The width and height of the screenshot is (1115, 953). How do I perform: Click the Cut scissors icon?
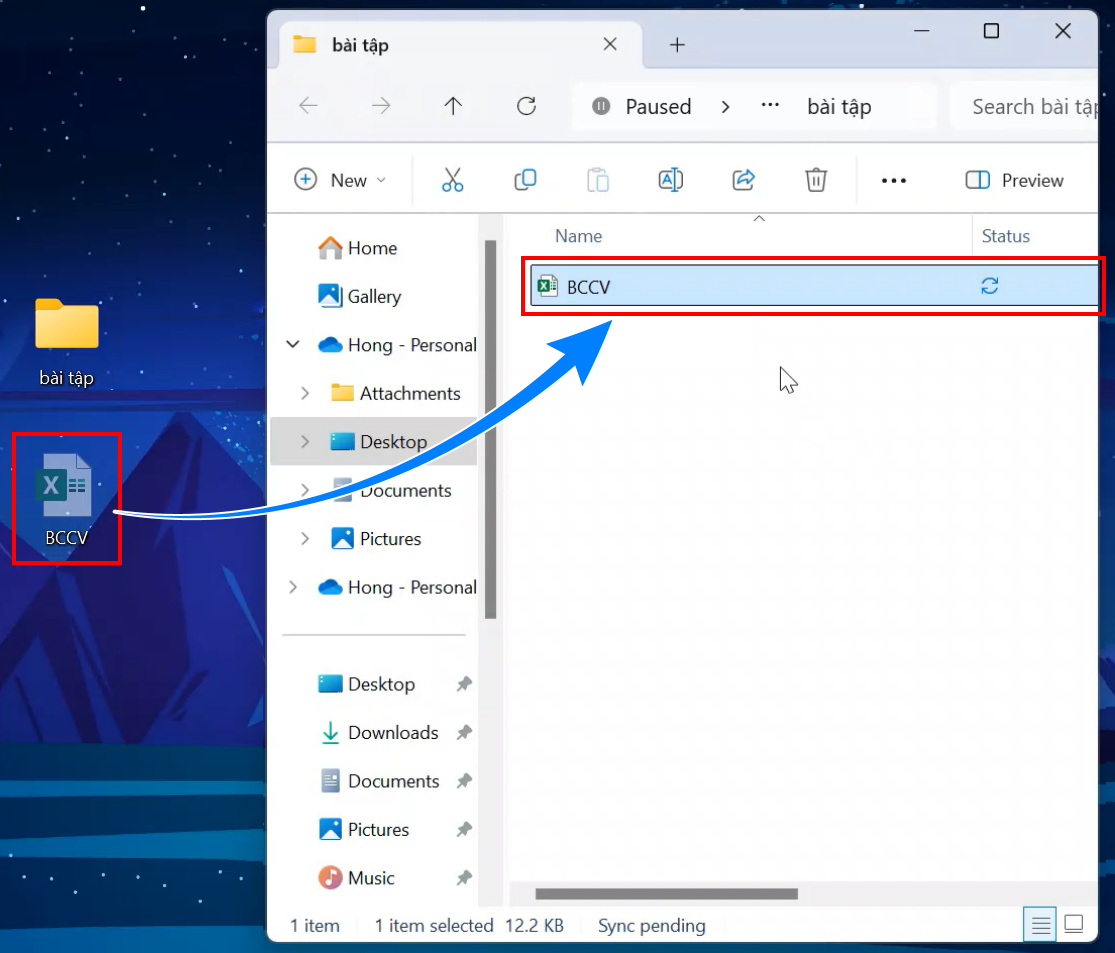pyautogui.click(x=452, y=180)
